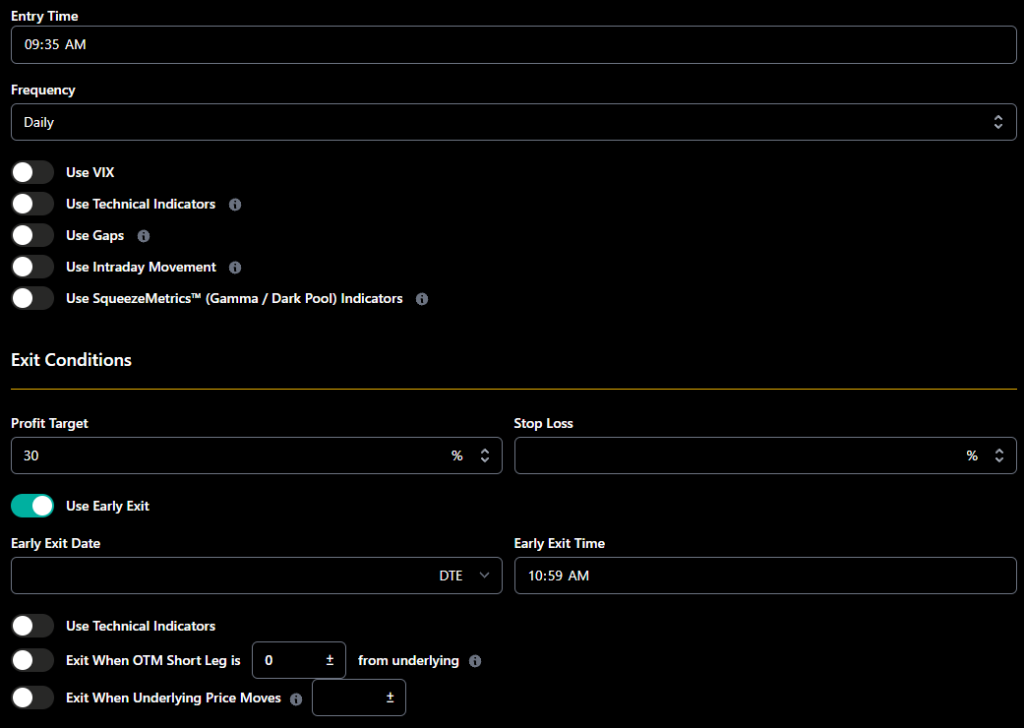The height and width of the screenshot is (728, 1024).
Task: Click info icon next to Use Gaps
Action: click(x=143, y=236)
